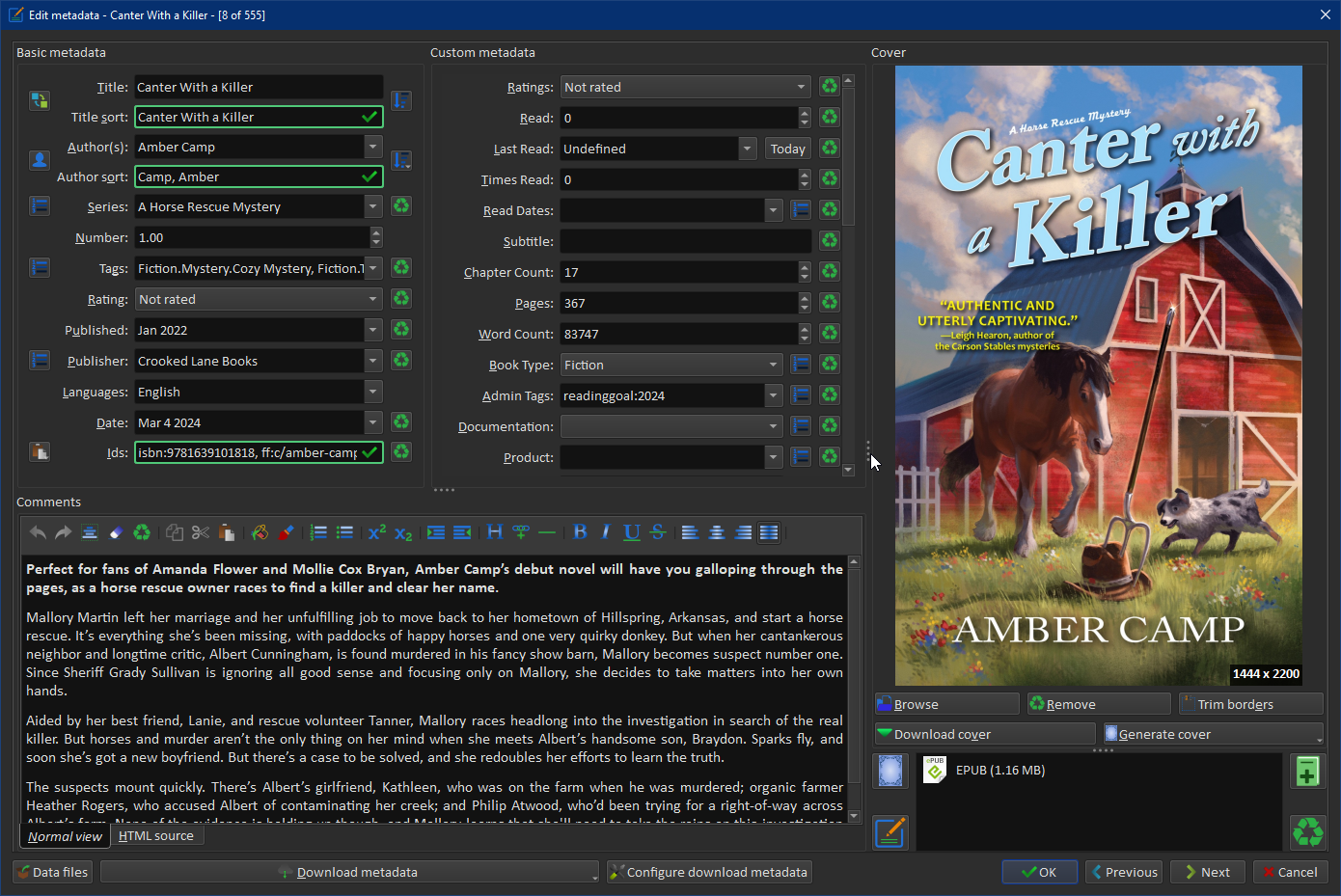The image size is (1341, 896).
Task: Open the manage authors editor icon
Action: (40, 160)
